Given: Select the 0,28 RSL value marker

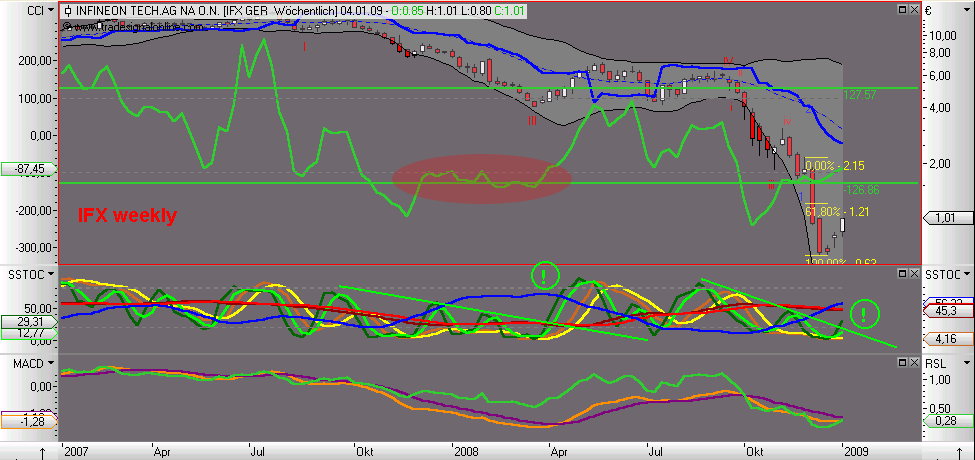Looking at the screenshot, I should pos(948,422).
